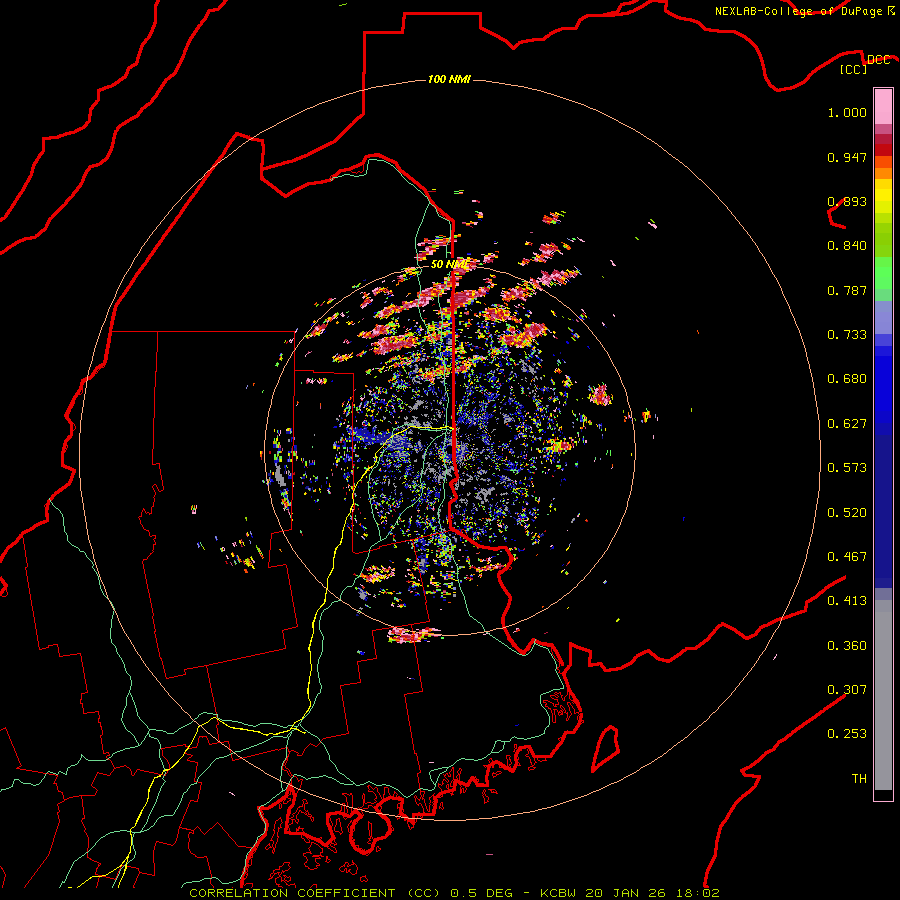Click the KCBW radar site identifier
This screenshot has height=900, width=900.
point(559,893)
